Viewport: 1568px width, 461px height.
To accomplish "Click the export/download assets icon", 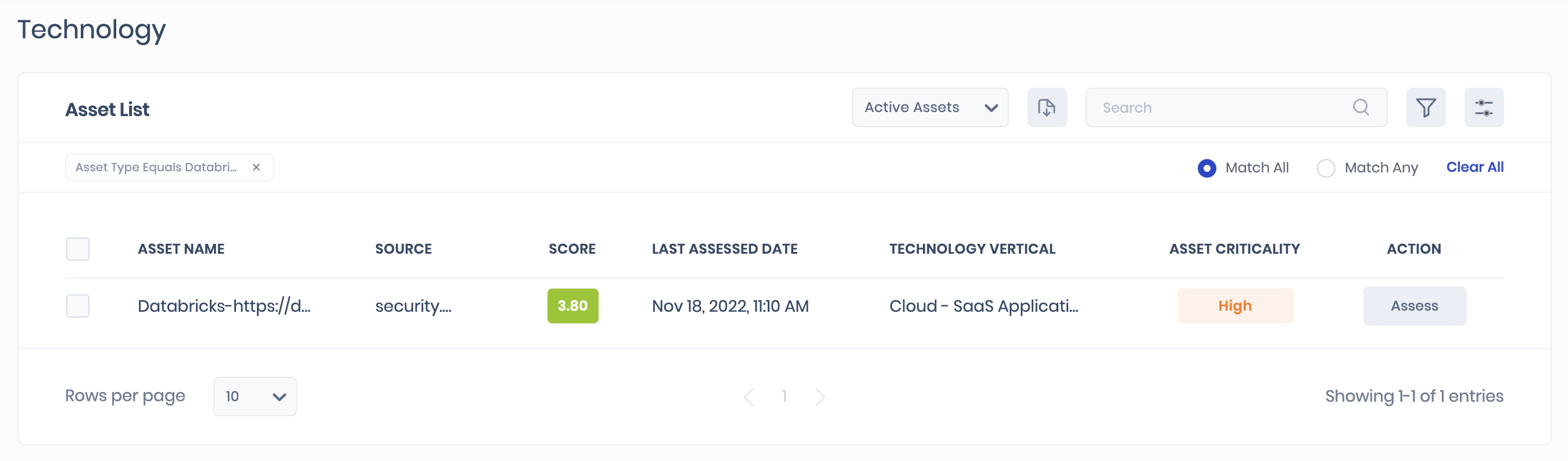I will coord(1046,107).
